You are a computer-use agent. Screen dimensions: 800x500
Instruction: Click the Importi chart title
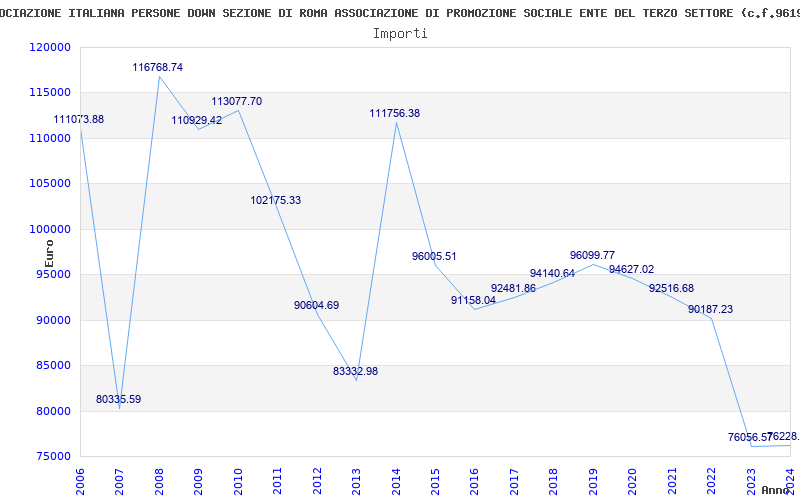click(400, 34)
